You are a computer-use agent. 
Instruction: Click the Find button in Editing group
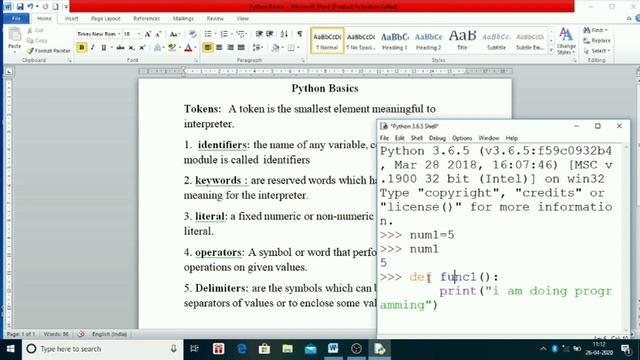(596, 30)
